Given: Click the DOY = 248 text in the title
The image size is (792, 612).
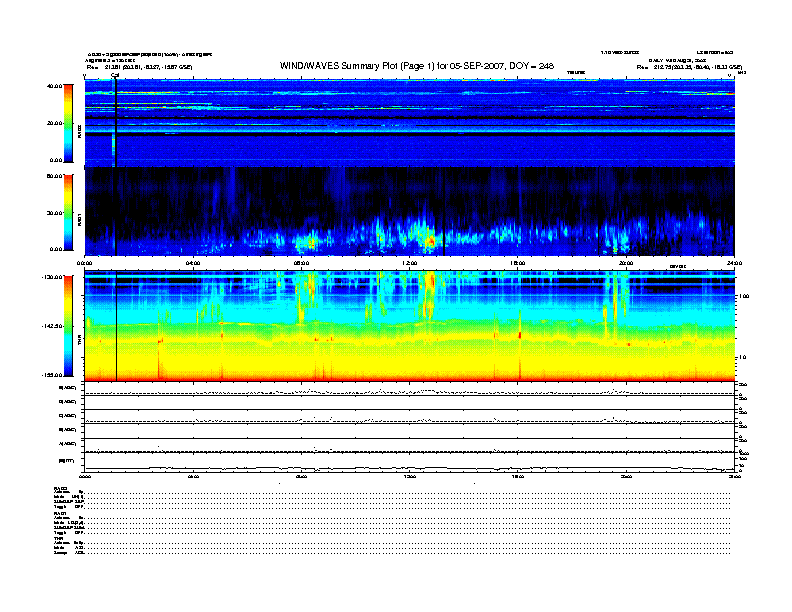Looking at the screenshot, I should (x=531, y=66).
